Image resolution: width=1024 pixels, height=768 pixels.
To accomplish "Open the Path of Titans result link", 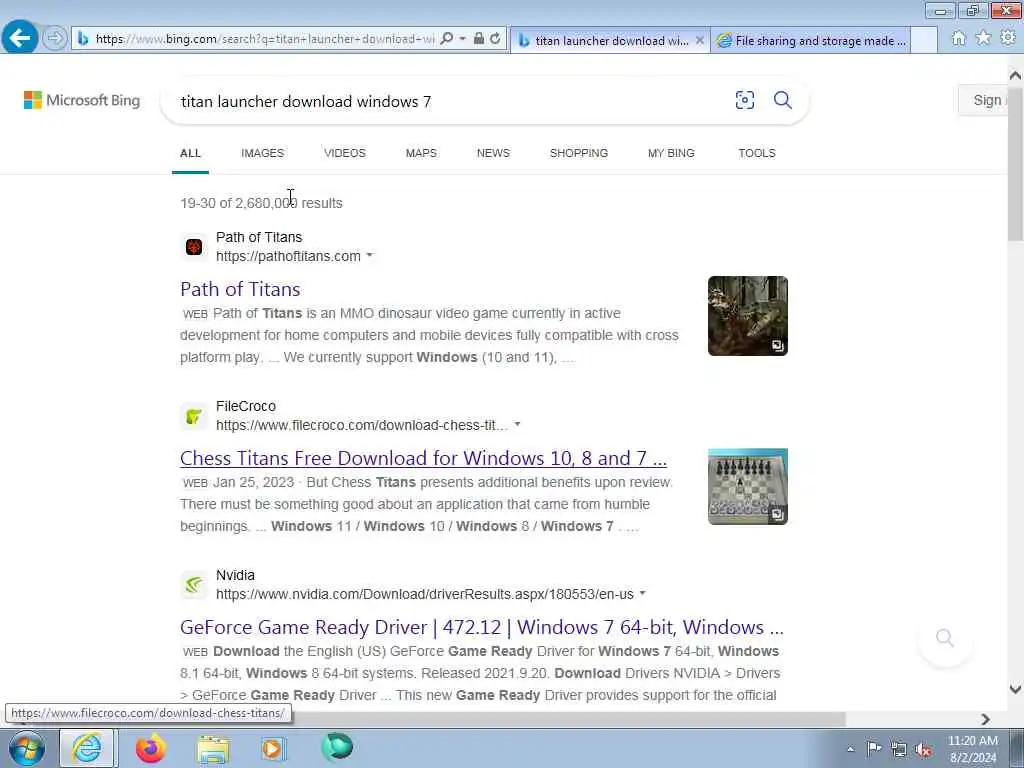I will click(x=240, y=289).
